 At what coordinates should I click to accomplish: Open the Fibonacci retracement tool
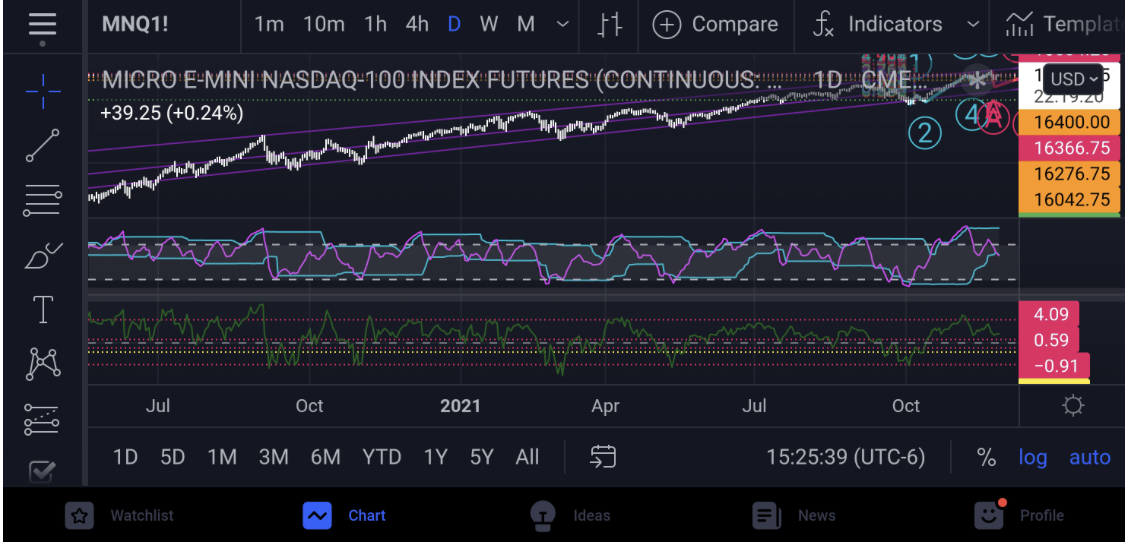coord(42,200)
